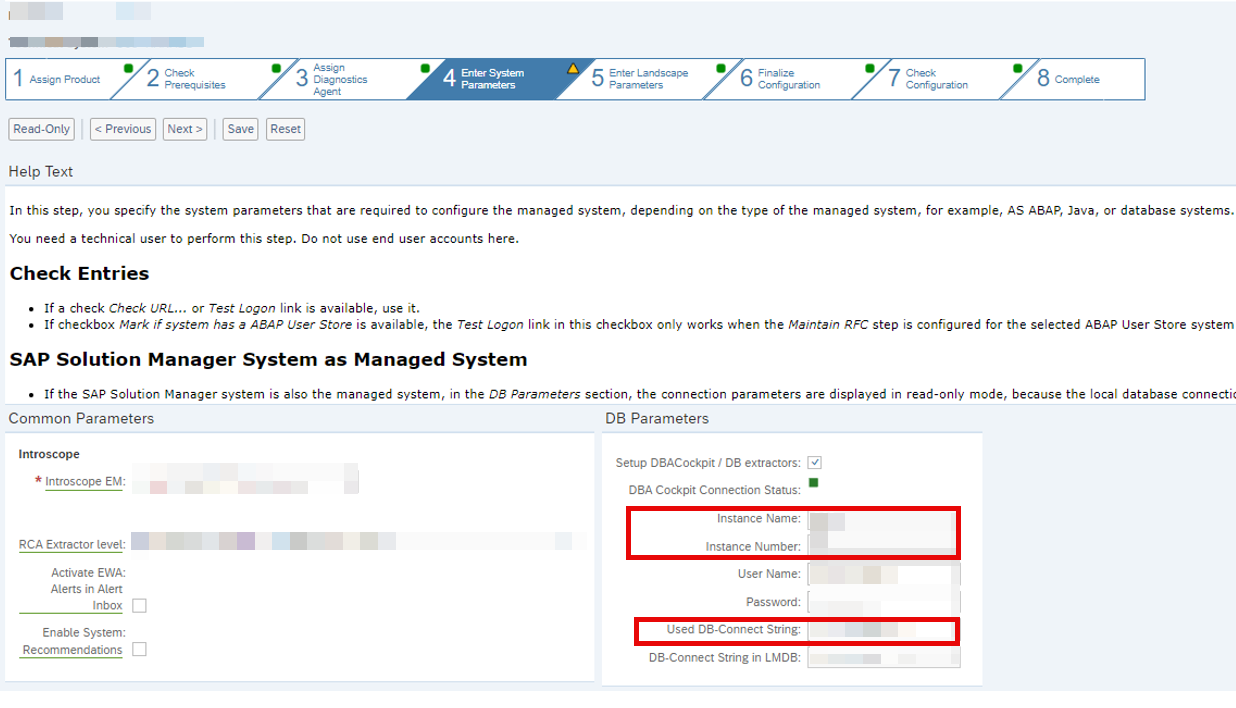Enable the System Recommendations checkbox
1236x708 pixels.
140,650
